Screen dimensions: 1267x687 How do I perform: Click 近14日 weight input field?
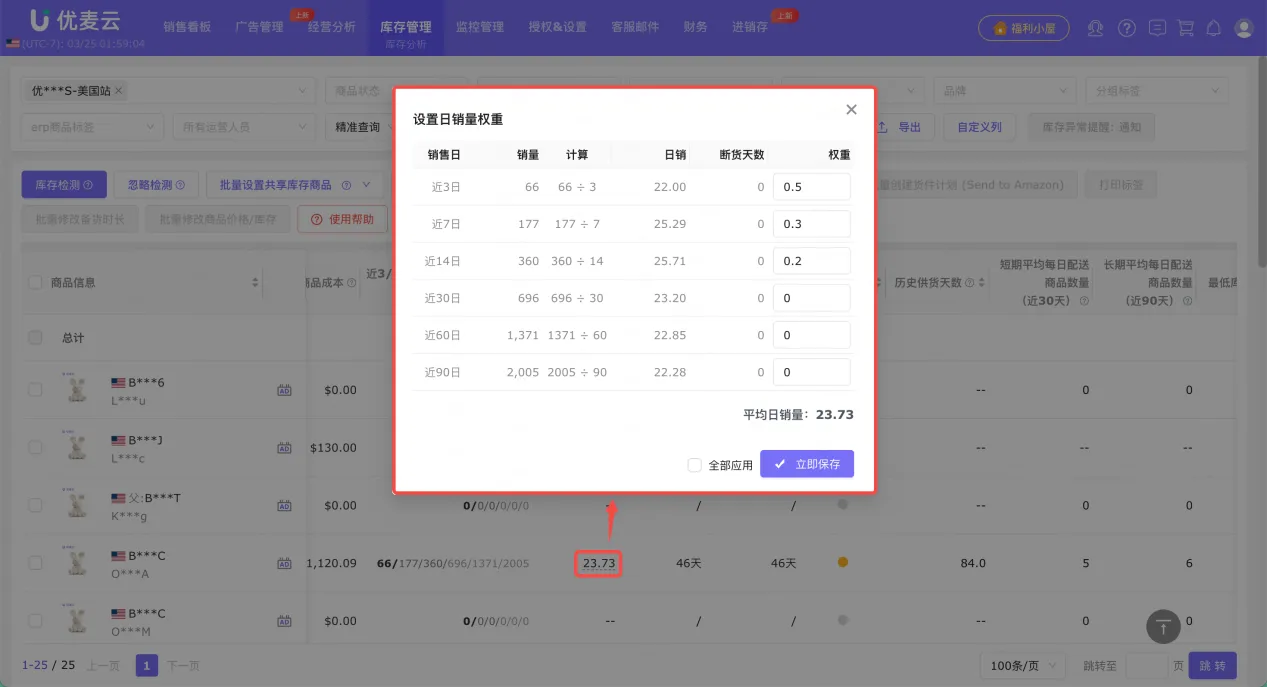(x=812, y=261)
